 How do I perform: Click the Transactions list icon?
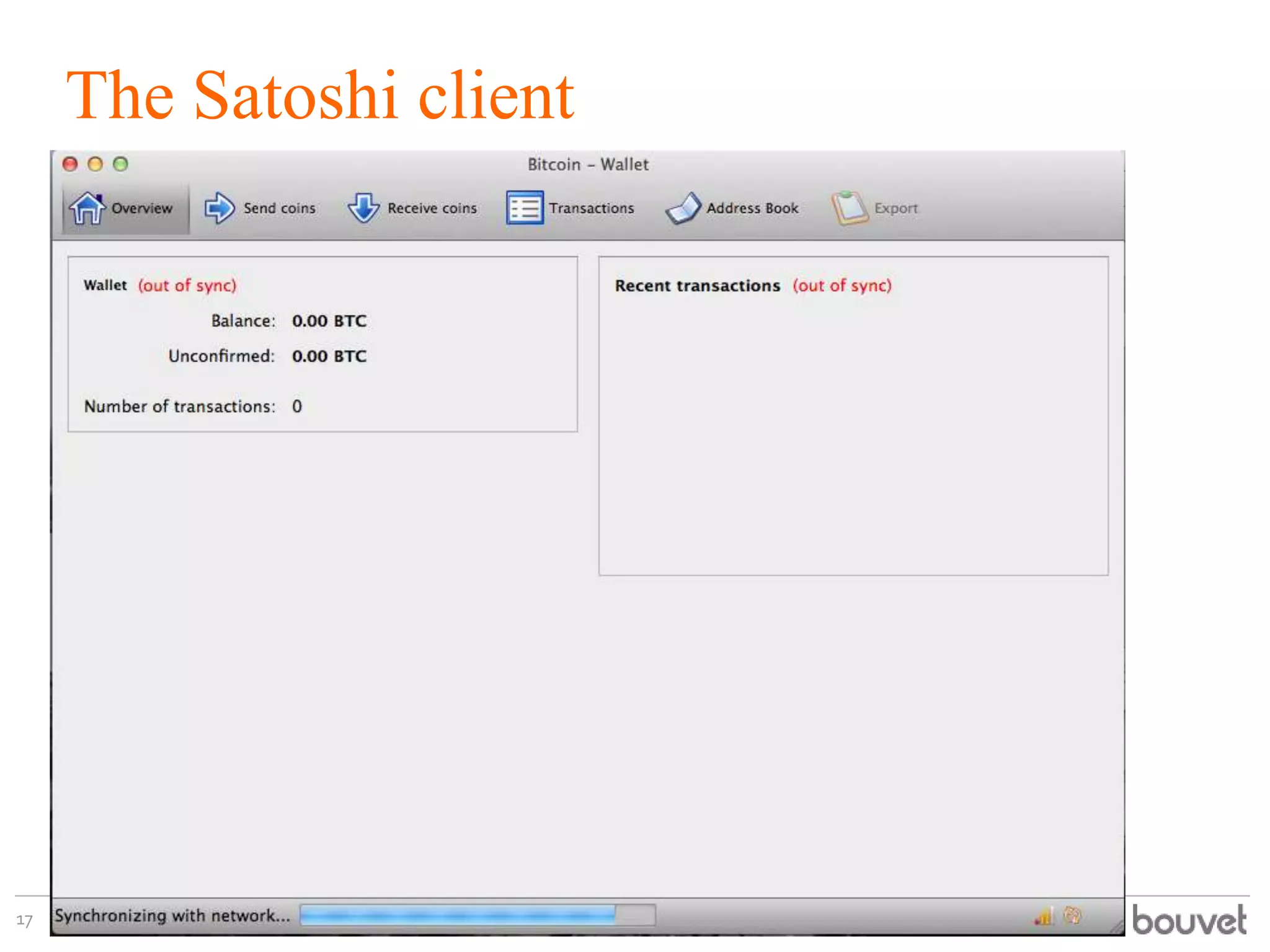(x=525, y=208)
